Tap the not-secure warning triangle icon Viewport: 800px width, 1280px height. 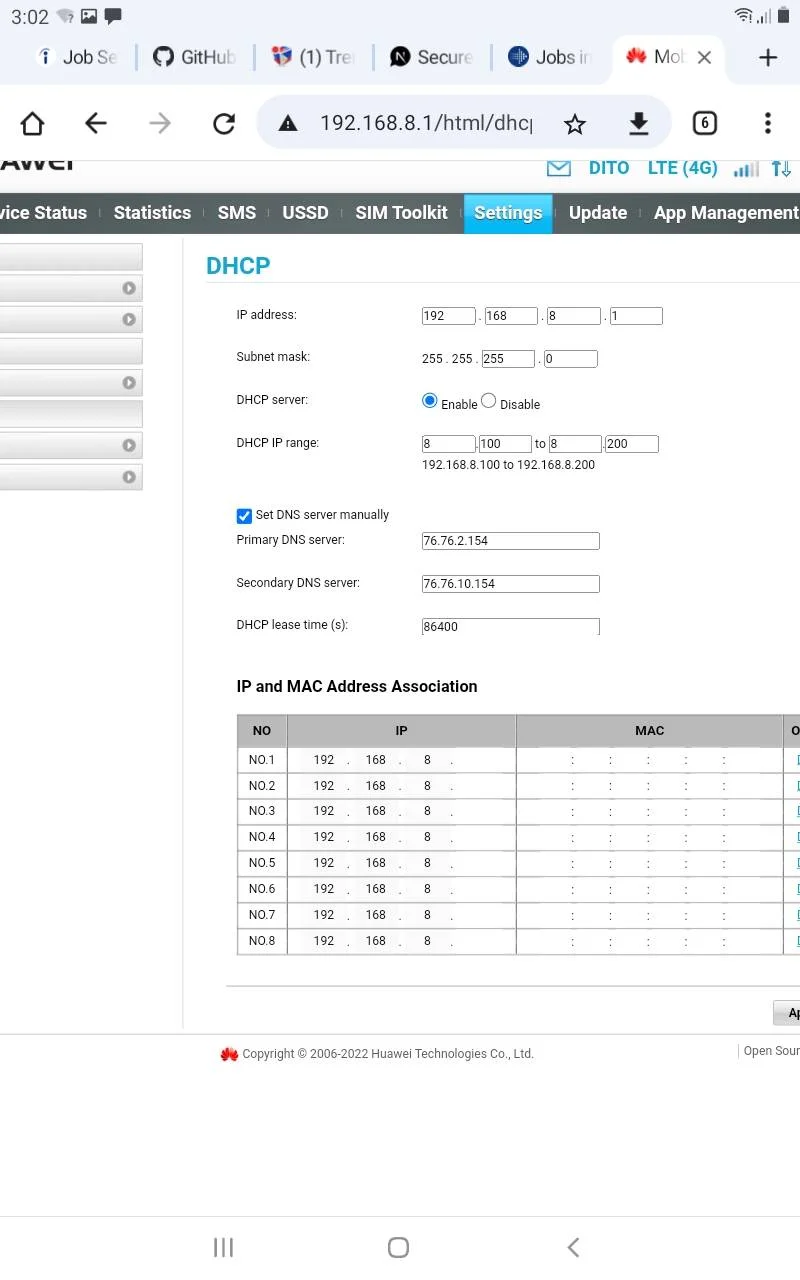[x=288, y=123]
